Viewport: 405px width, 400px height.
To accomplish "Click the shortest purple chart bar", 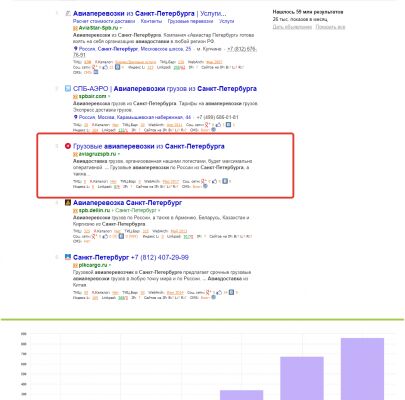I will tap(242, 395).
